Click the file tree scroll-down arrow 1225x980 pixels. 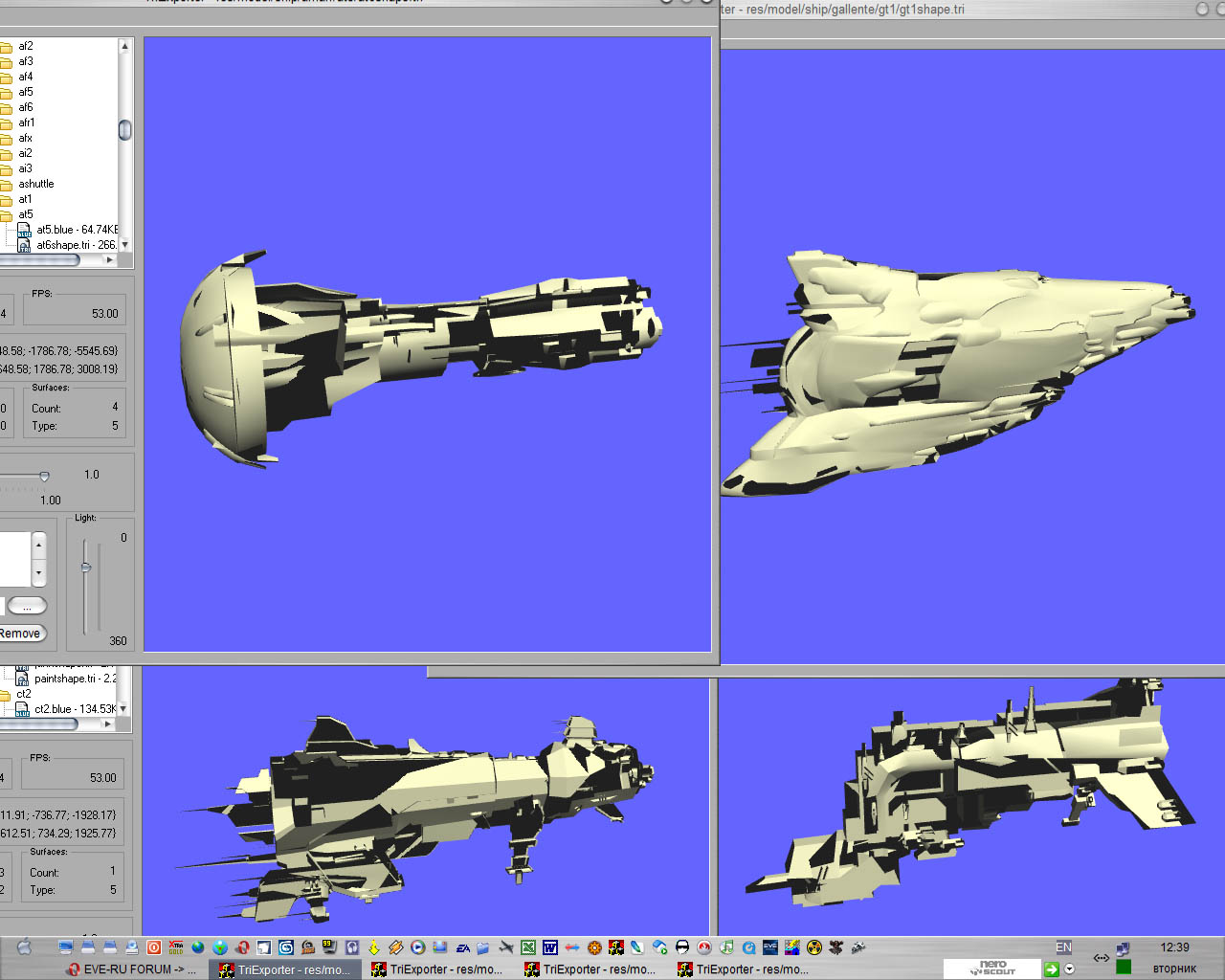tap(125, 245)
